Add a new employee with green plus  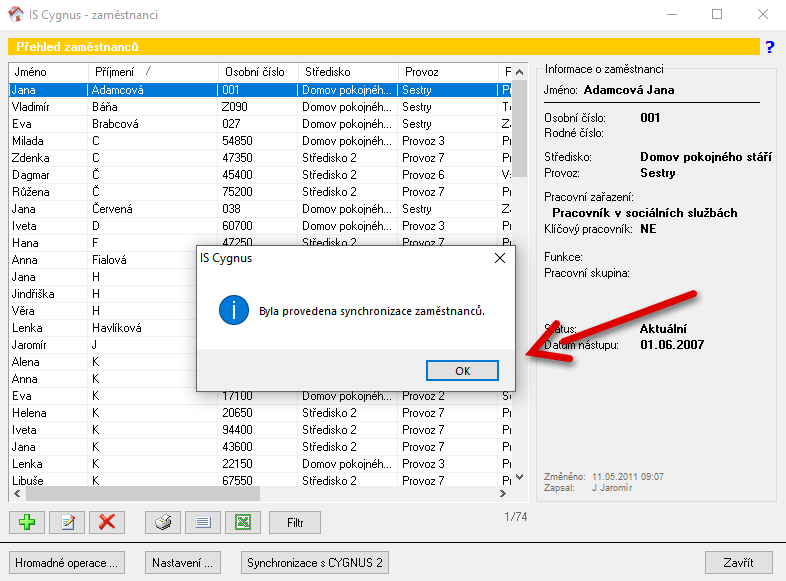coord(27,522)
